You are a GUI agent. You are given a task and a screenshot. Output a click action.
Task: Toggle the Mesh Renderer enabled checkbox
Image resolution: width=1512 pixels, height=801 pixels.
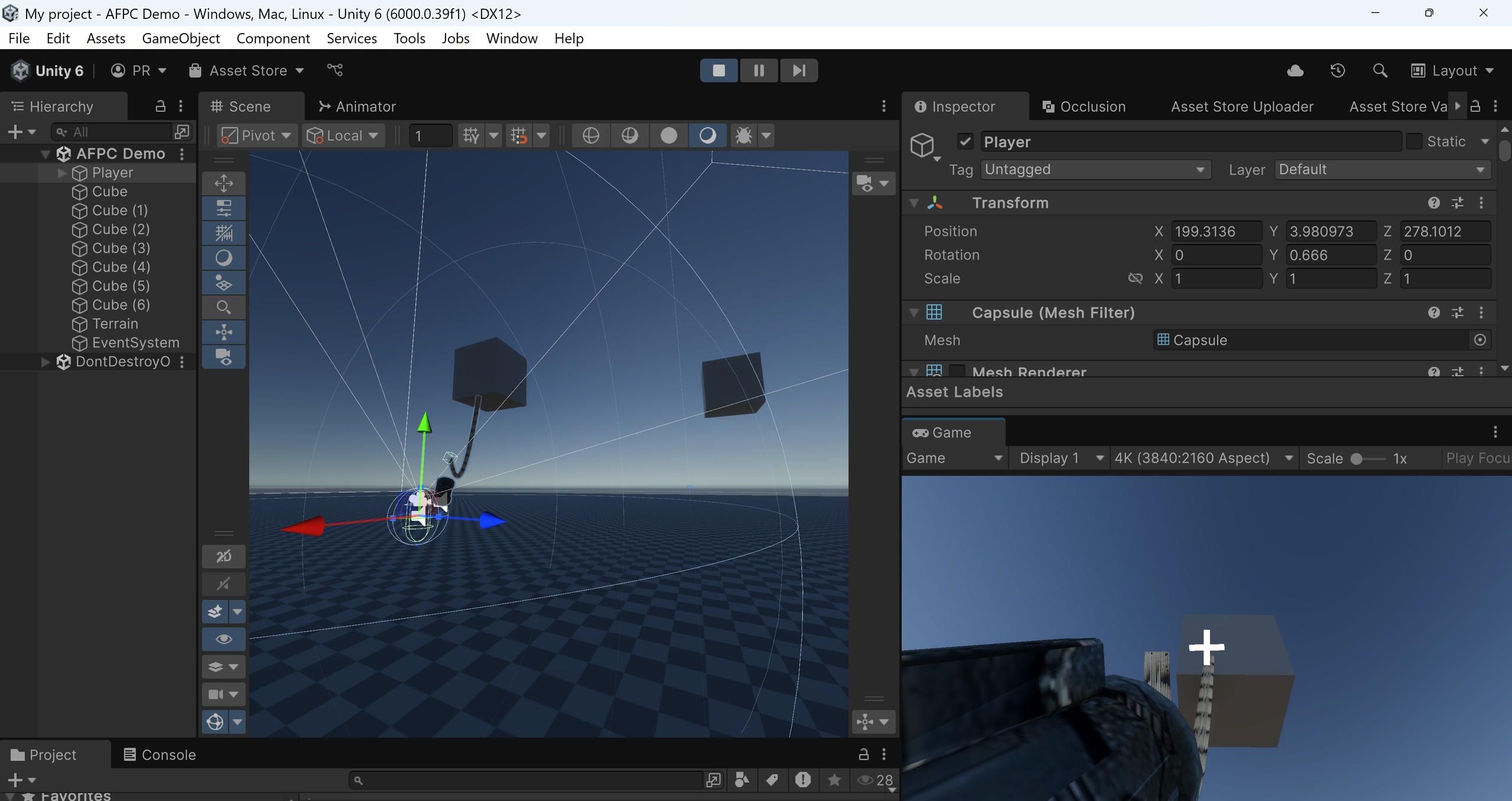pos(957,372)
